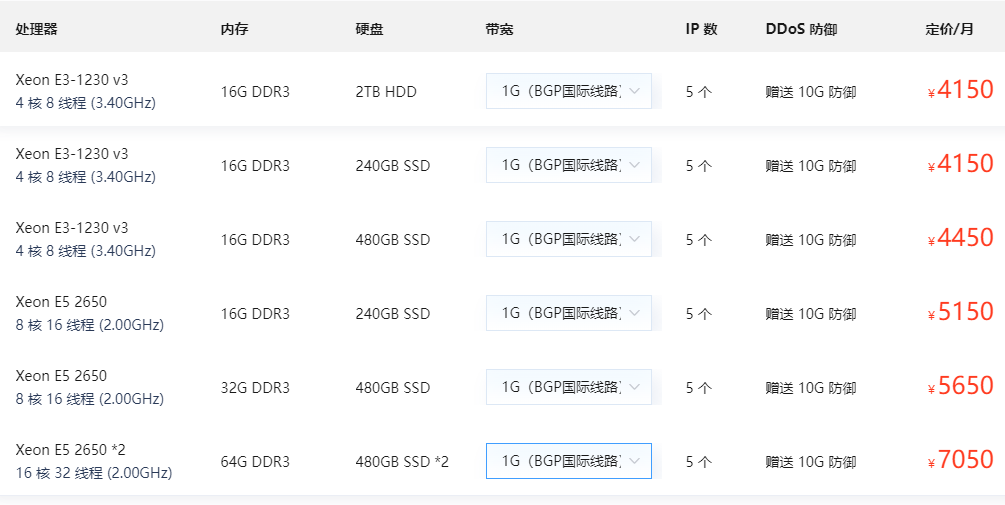
Task: Expand bandwidth dropdown in the 32G DDR3 row
Action: pos(569,387)
